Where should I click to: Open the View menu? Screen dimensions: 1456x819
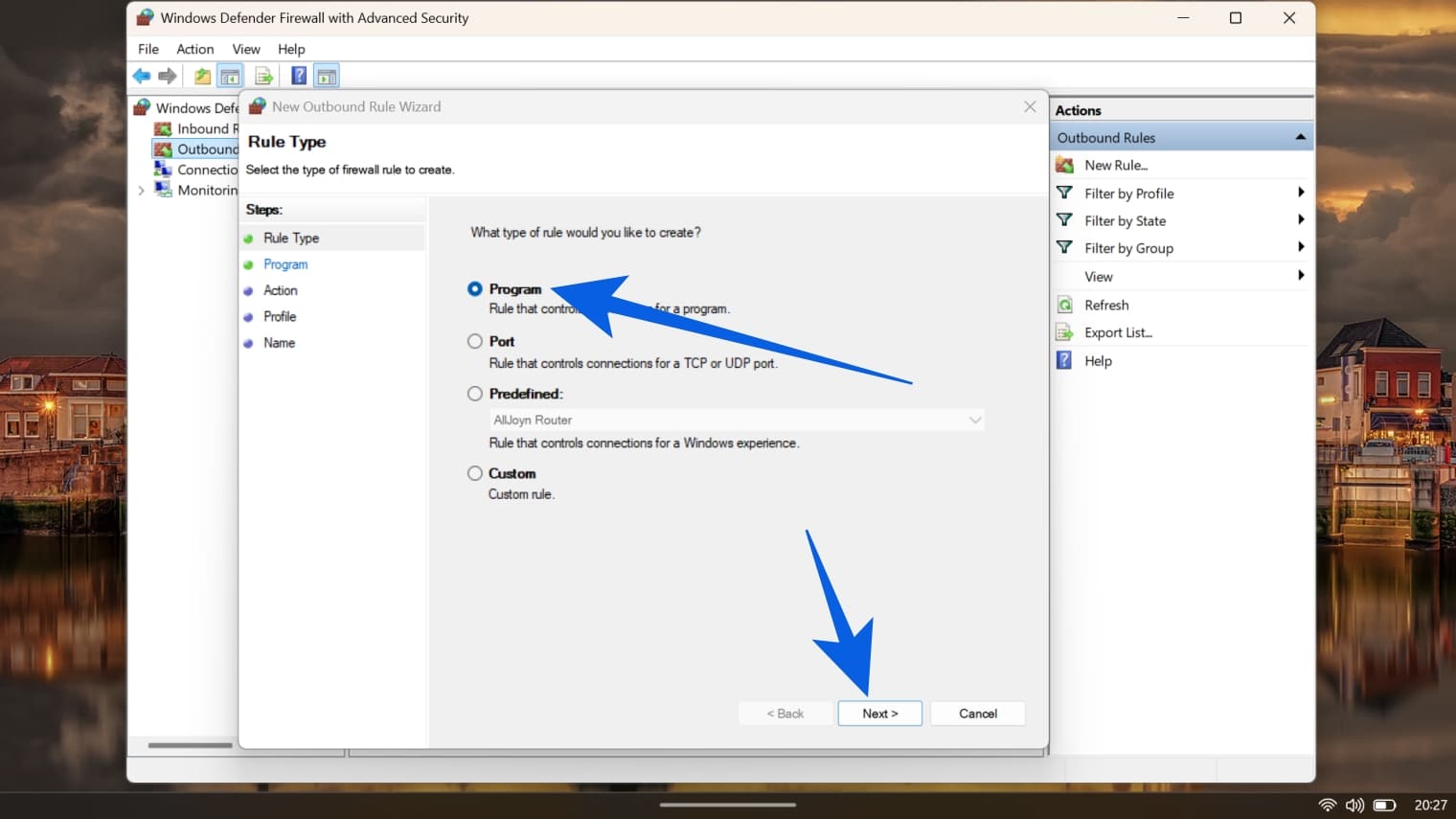[x=246, y=49]
